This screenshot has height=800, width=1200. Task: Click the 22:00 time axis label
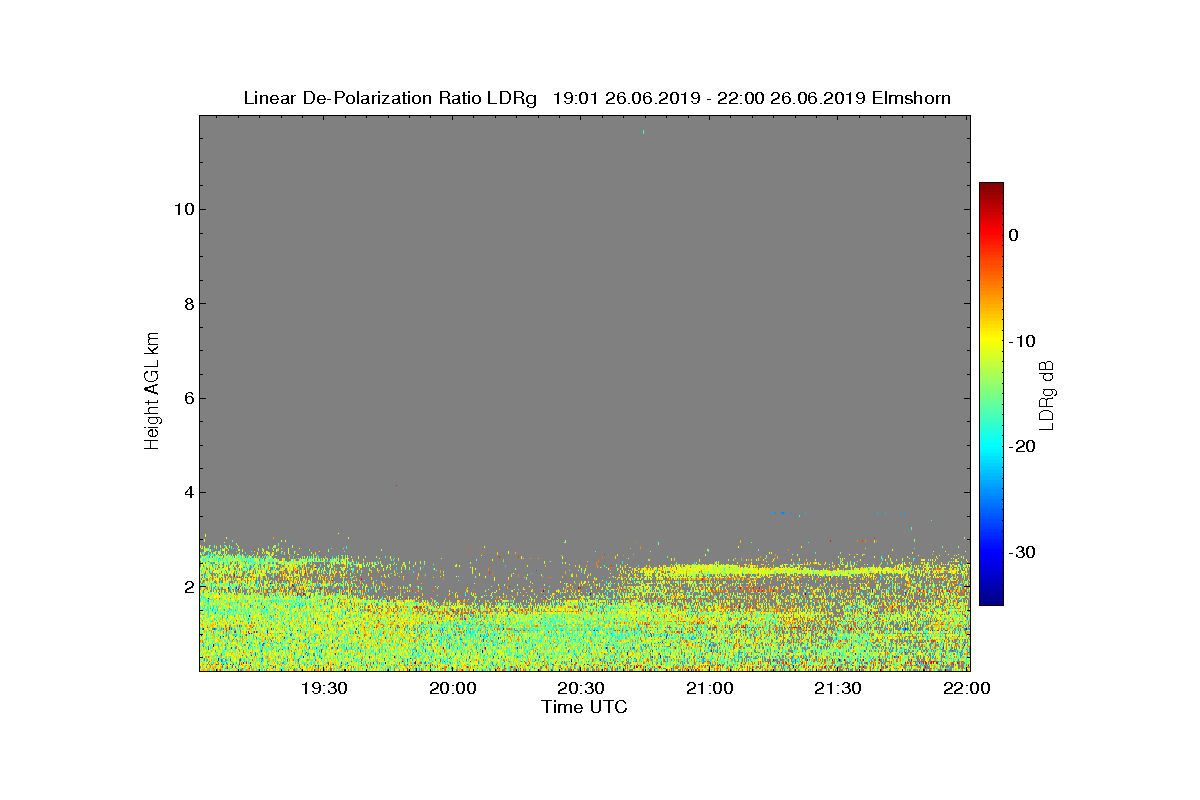(967, 688)
